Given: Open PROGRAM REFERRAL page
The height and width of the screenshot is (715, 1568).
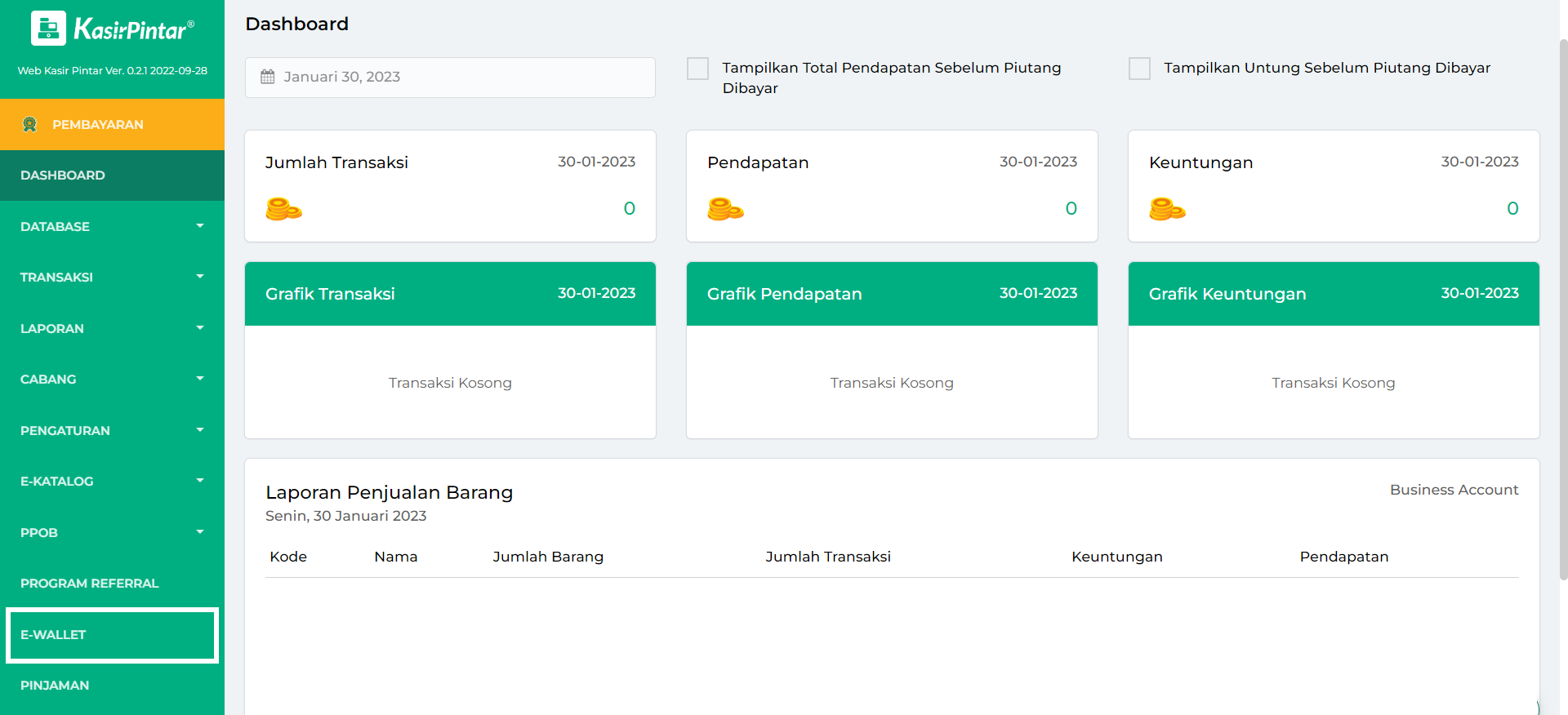Looking at the screenshot, I should click(x=112, y=584).
